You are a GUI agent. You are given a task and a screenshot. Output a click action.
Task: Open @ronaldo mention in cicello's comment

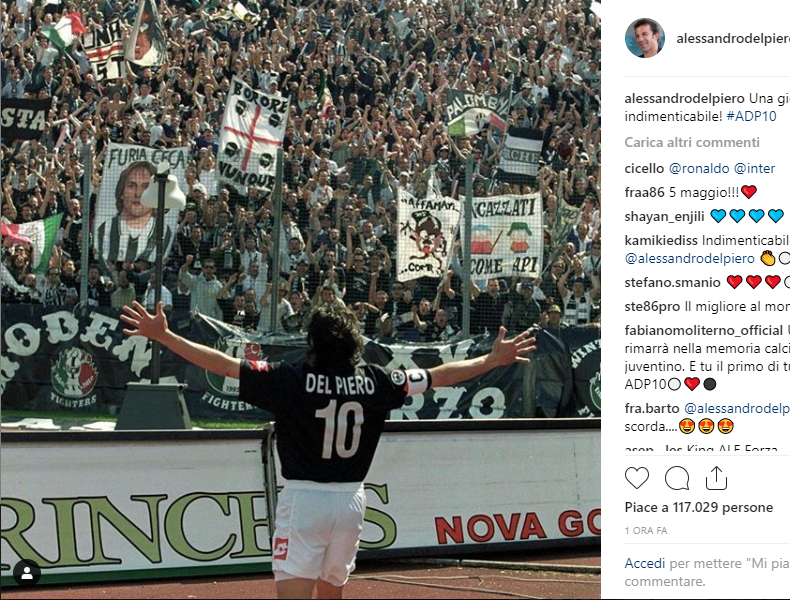[699, 168]
